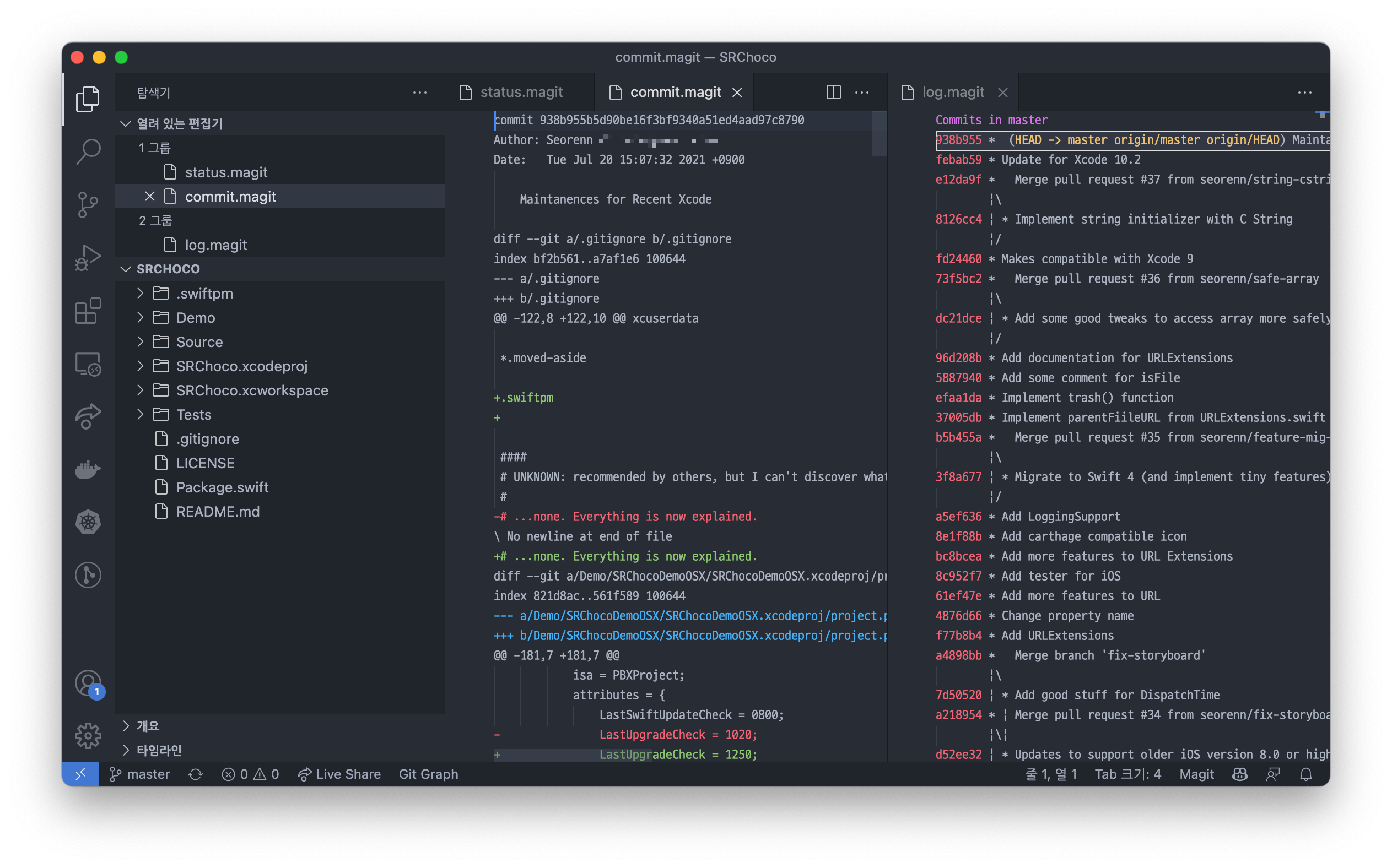Image resolution: width=1392 pixels, height=868 pixels.
Task: Open Package.swift in the explorer
Action: [x=222, y=487]
